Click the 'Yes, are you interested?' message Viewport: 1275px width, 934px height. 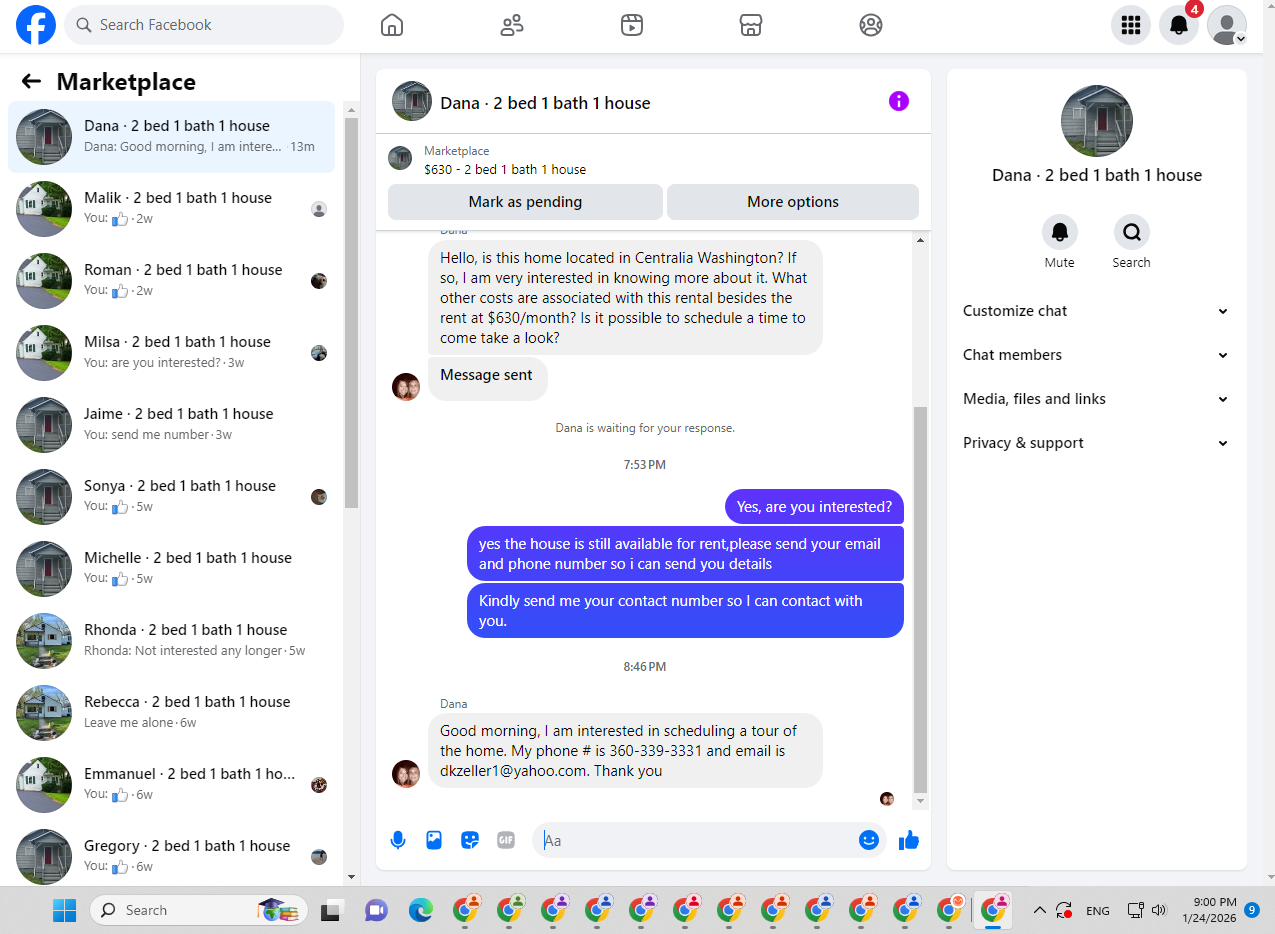click(x=814, y=507)
